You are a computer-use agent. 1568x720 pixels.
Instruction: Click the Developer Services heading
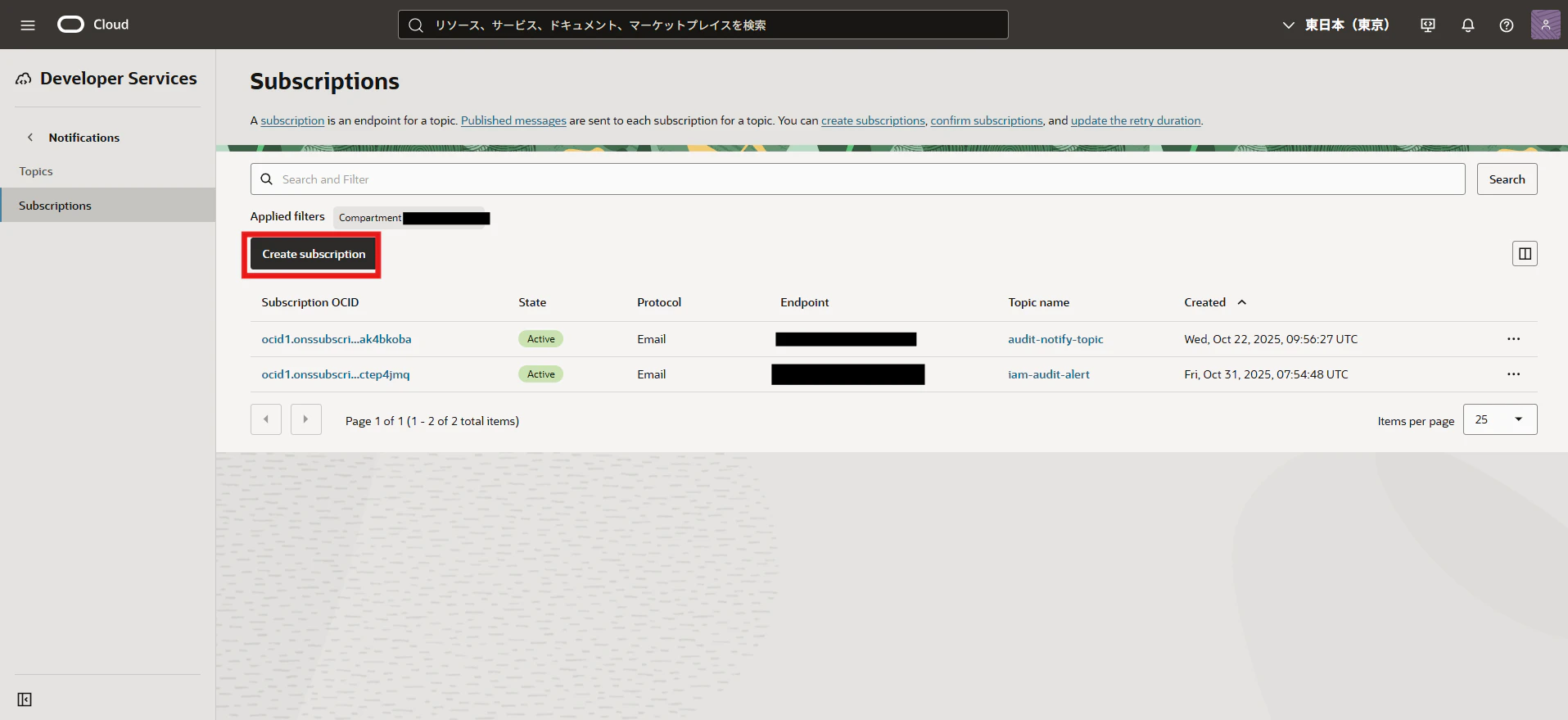pos(119,79)
